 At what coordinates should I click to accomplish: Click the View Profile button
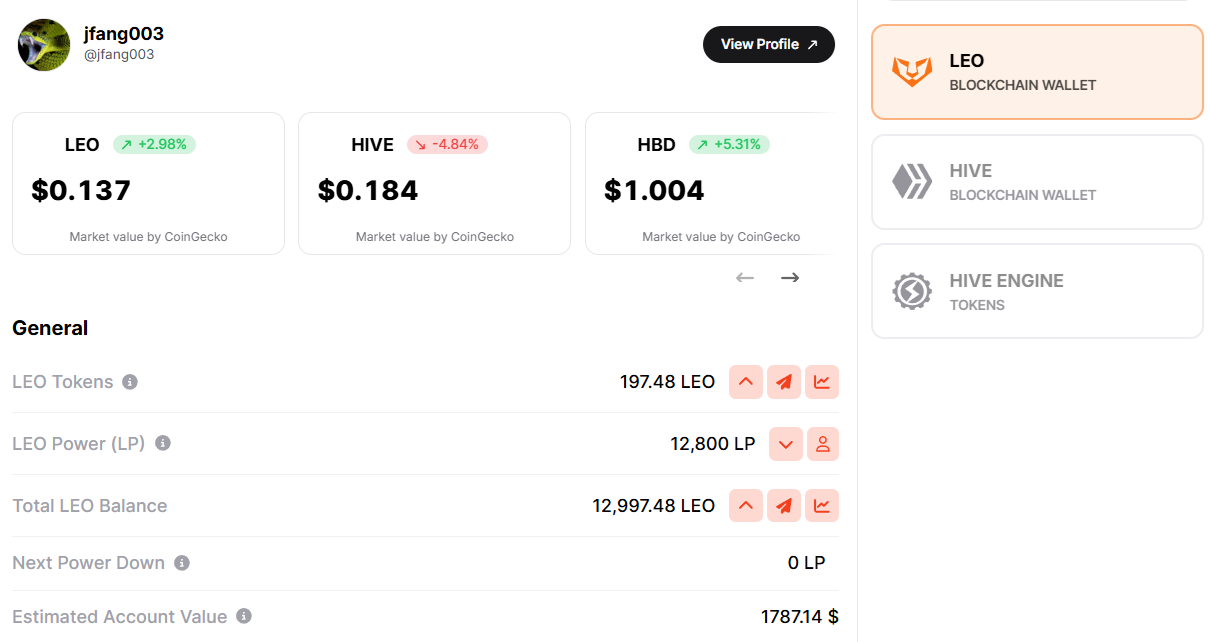(x=768, y=44)
